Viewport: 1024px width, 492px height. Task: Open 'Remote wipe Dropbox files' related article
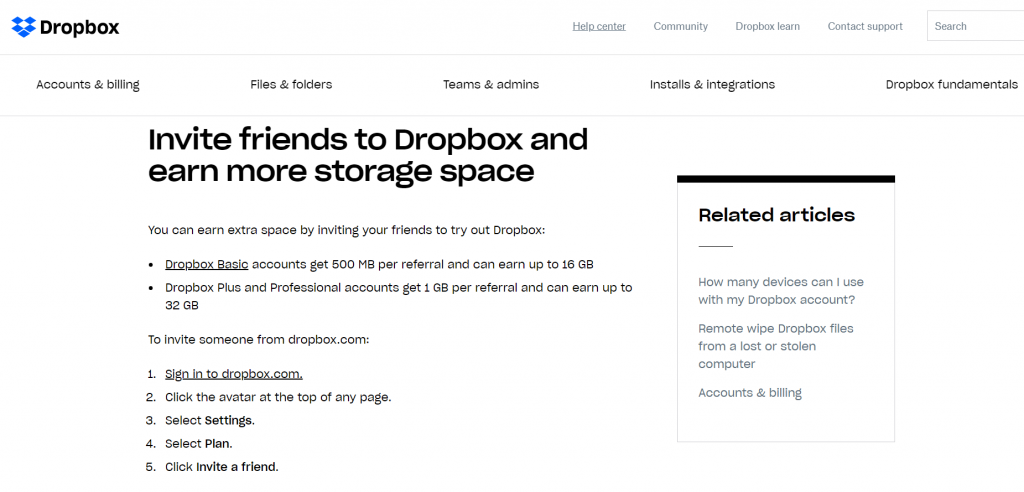pyautogui.click(x=776, y=346)
